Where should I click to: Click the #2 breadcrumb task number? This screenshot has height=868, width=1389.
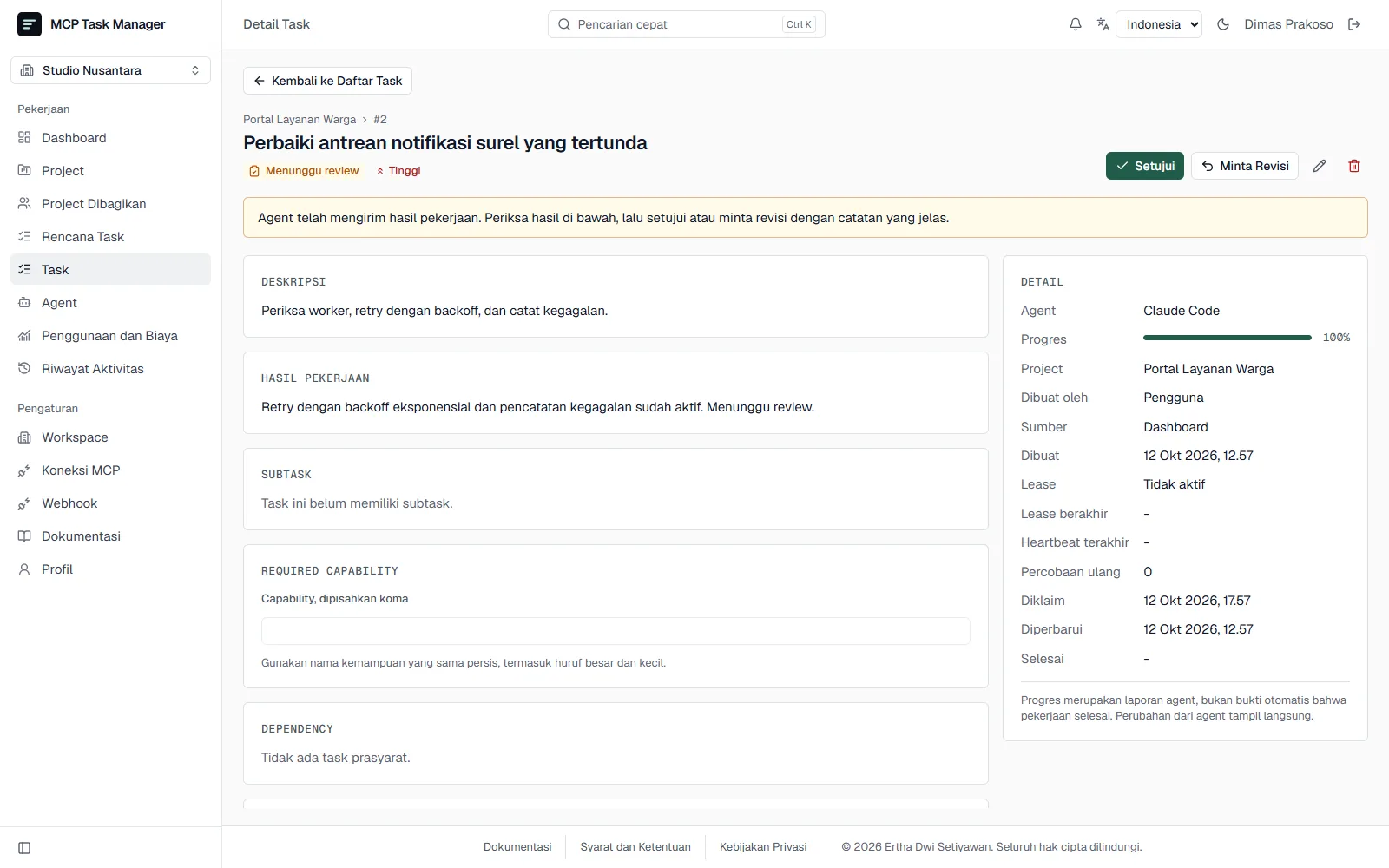point(380,120)
